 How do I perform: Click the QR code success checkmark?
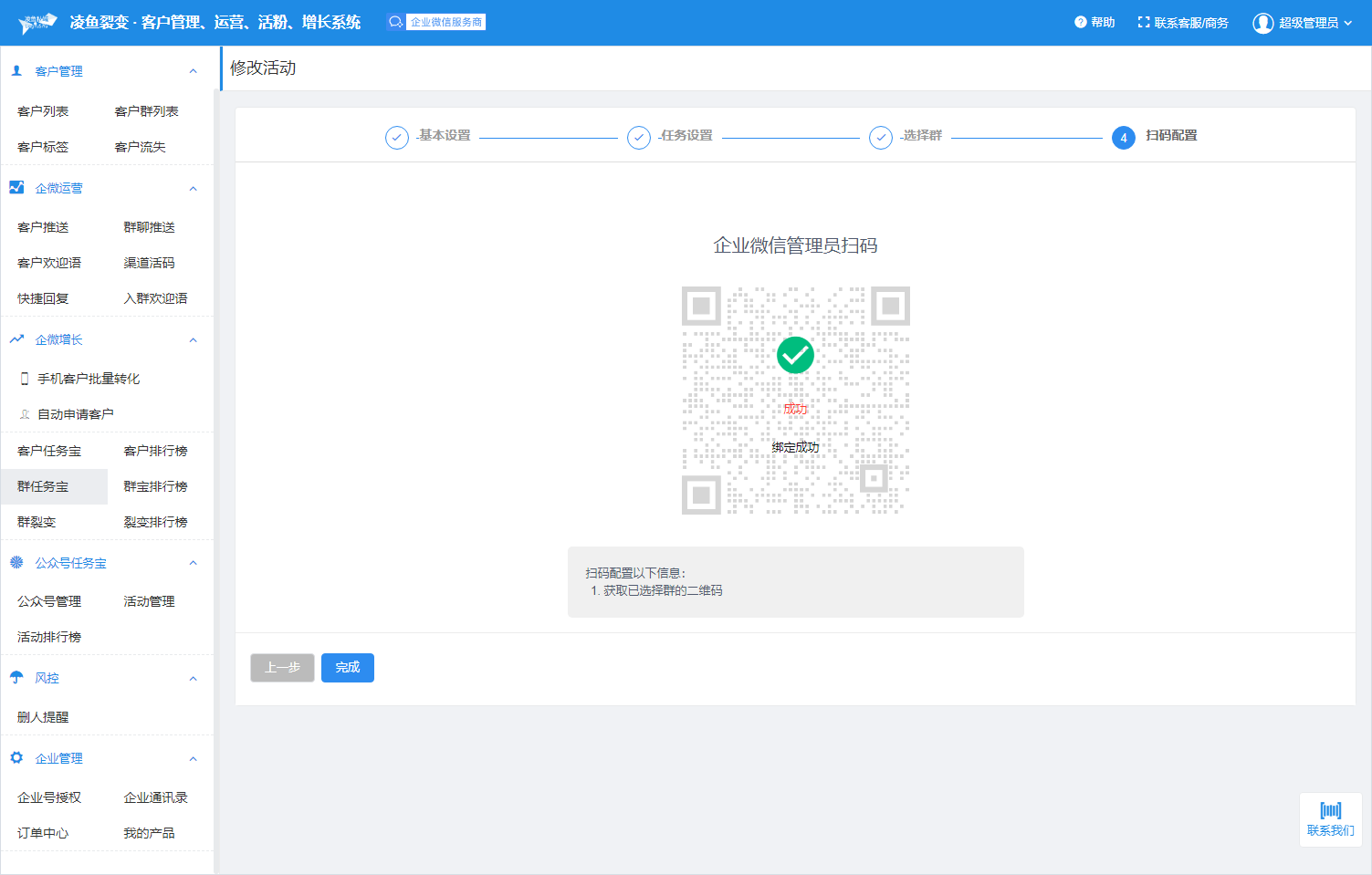click(795, 355)
